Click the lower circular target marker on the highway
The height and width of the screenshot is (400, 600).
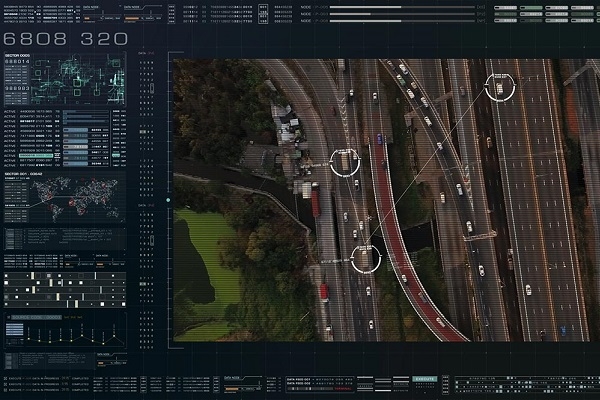(x=366, y=257)
